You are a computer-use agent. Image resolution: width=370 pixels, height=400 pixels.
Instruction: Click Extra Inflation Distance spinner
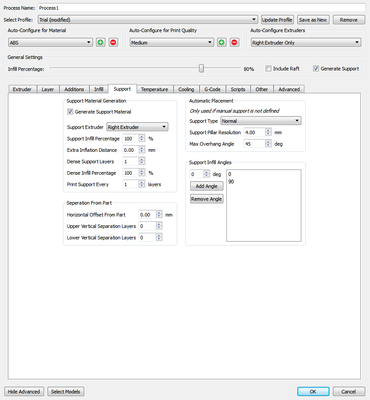134,150
